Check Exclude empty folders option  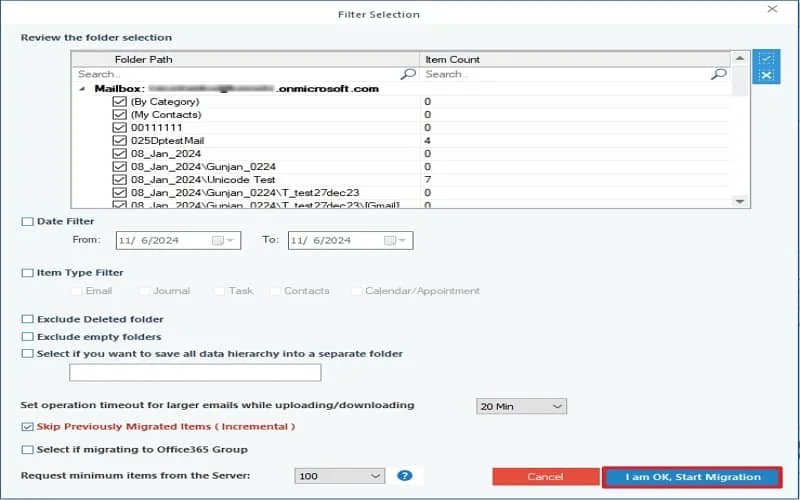pyautogui.click(x=28, y=337)
